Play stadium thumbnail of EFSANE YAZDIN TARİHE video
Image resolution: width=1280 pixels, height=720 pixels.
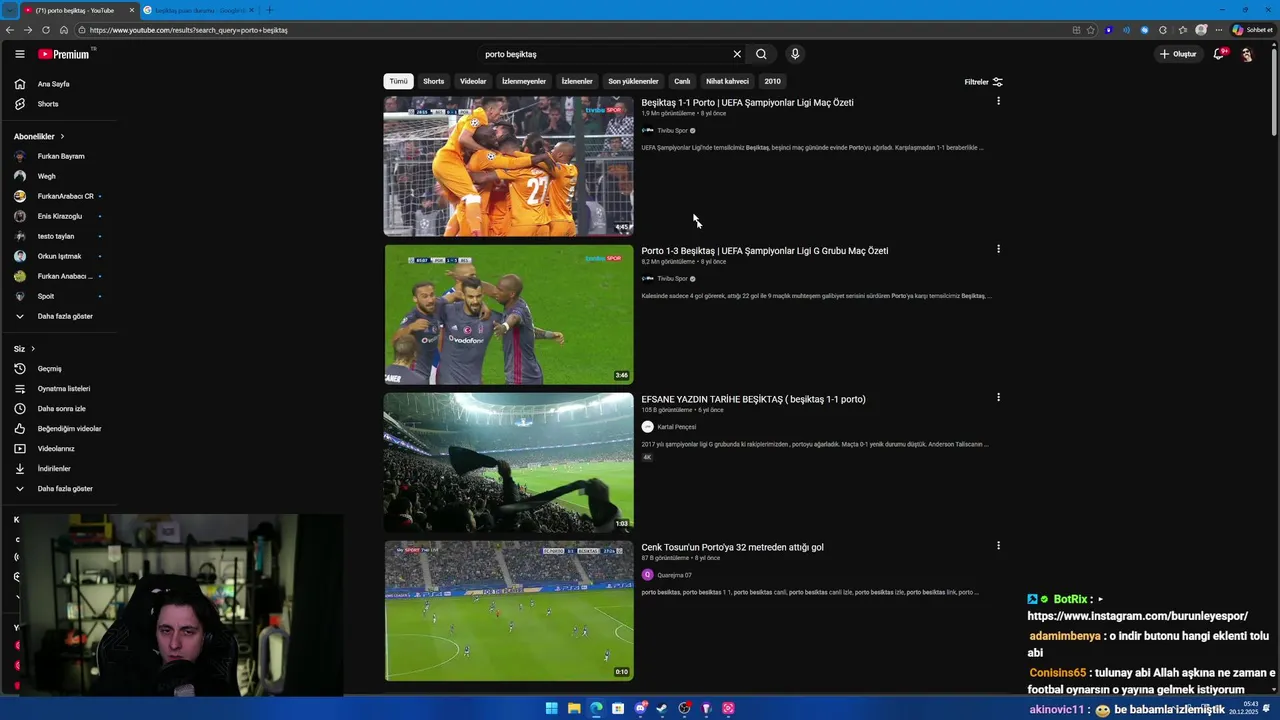508,462
